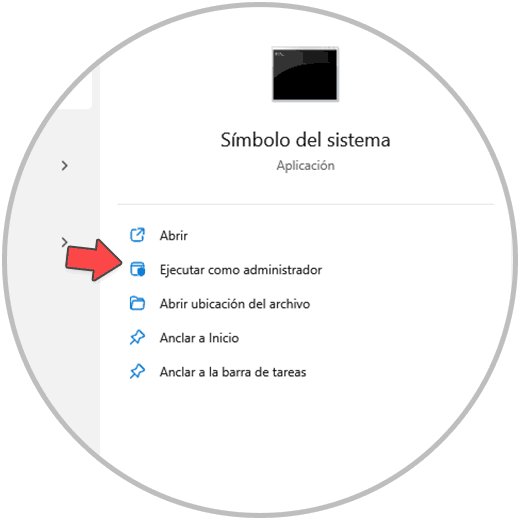This screenshot has width=520, height=520.
Task: Select the Abrir option
Action: [173, 236]
